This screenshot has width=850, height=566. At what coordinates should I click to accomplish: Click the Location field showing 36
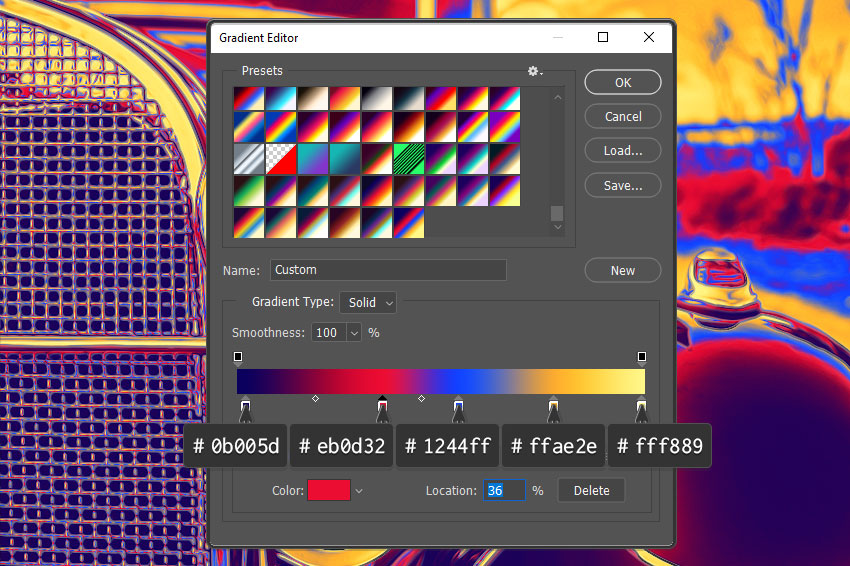504,490
